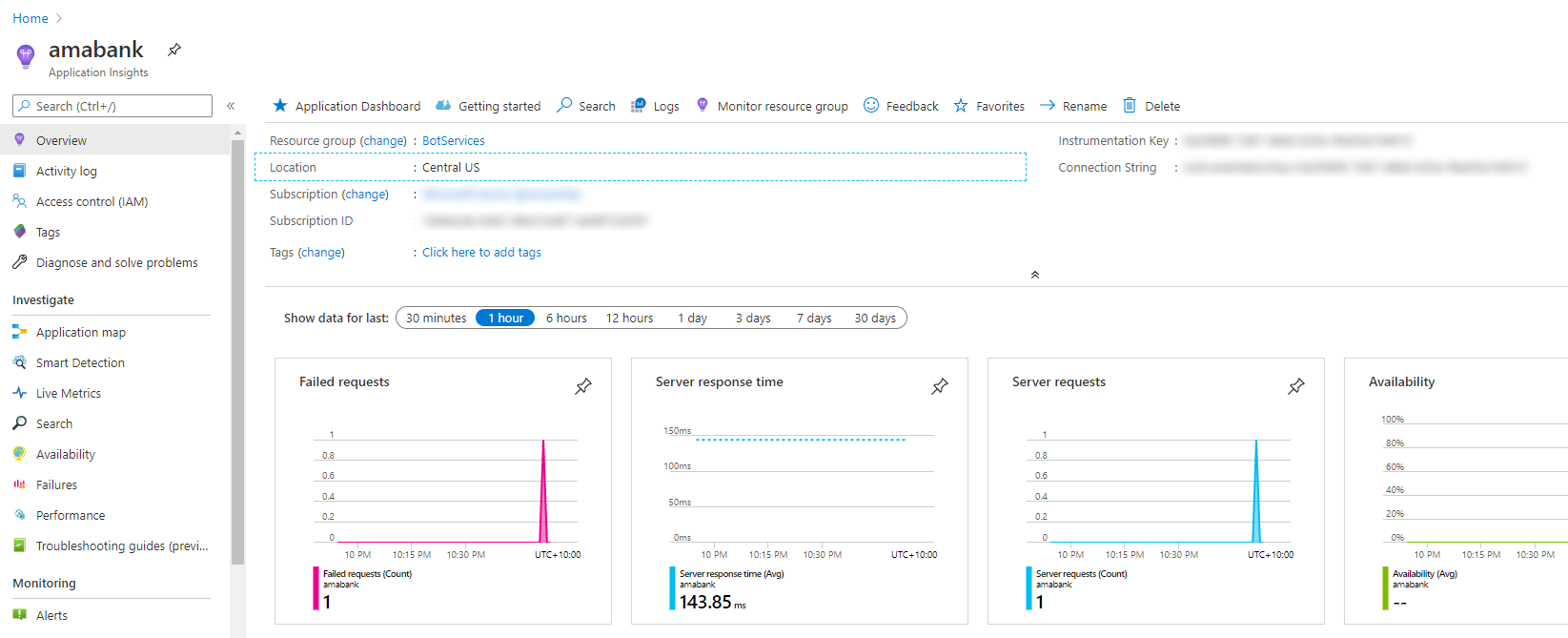This screenshot has height=638, width=1568.
Task: Click the Monitor resource group icon
Action: coord(703,105)
